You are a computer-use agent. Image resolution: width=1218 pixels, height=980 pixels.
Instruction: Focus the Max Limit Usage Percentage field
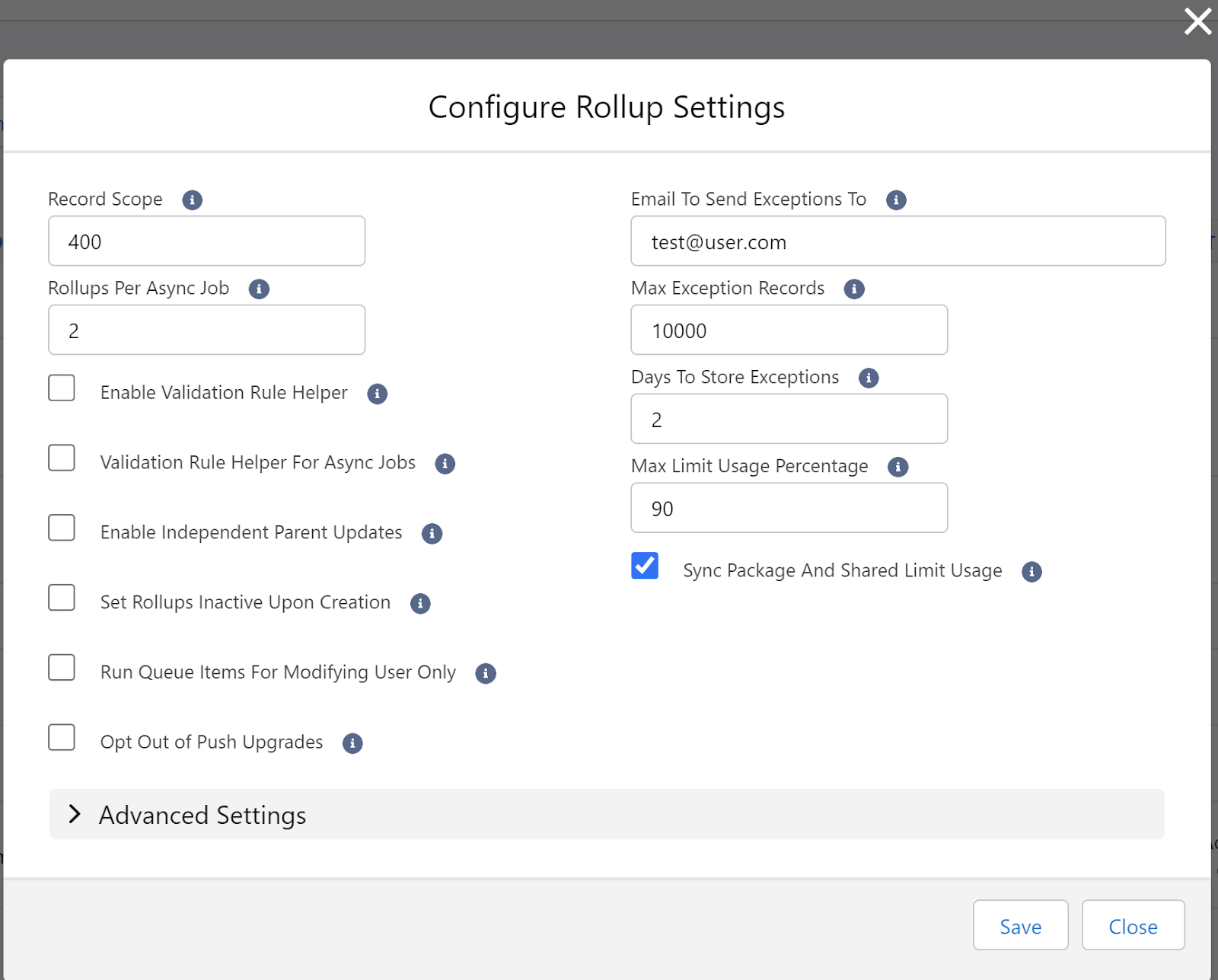pos(789,508)
